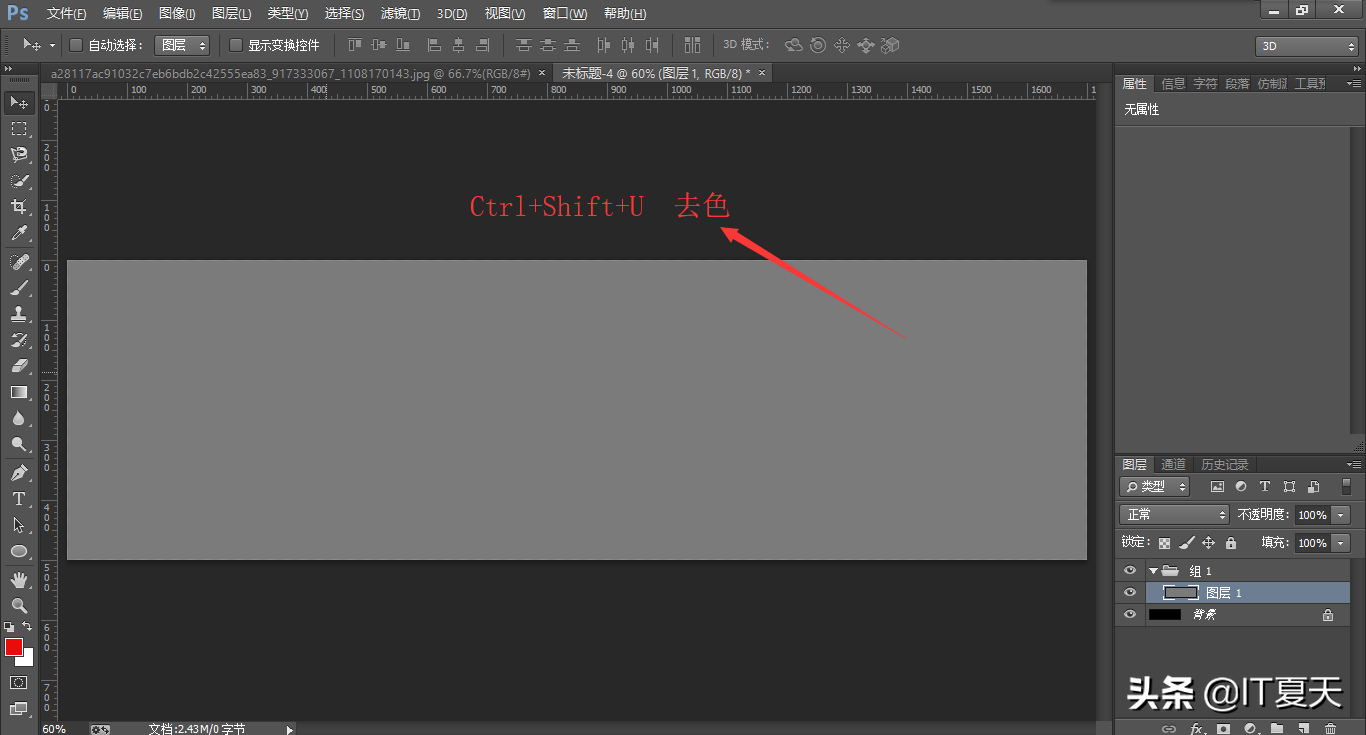Select the Horizontal Type tool

coord(18,498)
